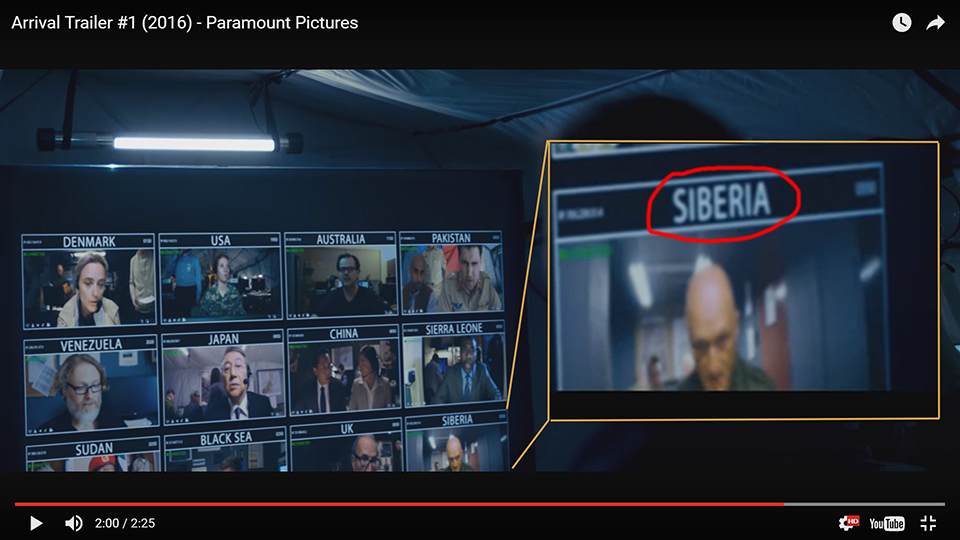Click the AUSTRALIA video feed label
The height and width of the screenshot is (540, 960).
(340, 239)
